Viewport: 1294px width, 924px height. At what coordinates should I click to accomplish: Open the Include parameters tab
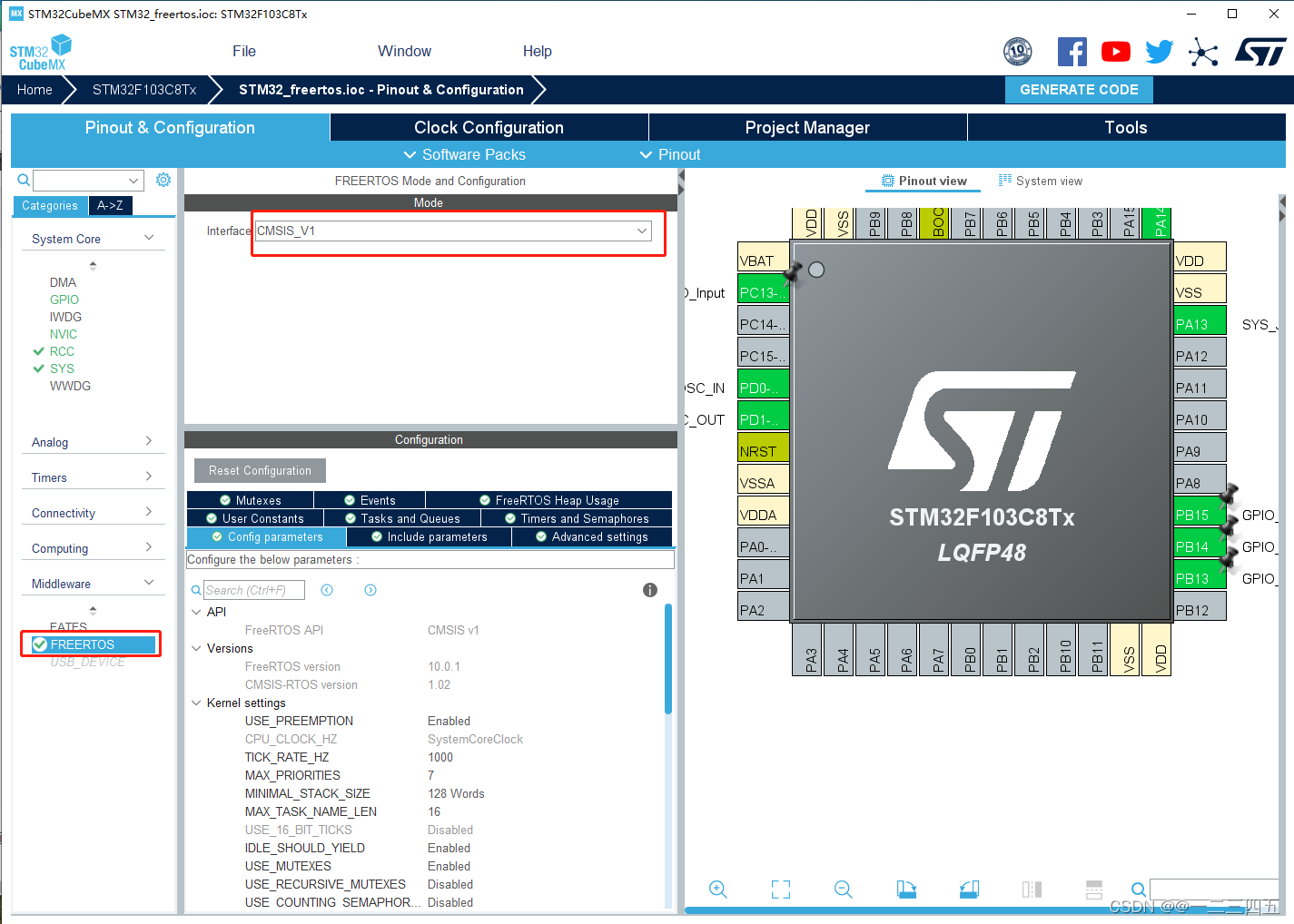pos(429,536)
